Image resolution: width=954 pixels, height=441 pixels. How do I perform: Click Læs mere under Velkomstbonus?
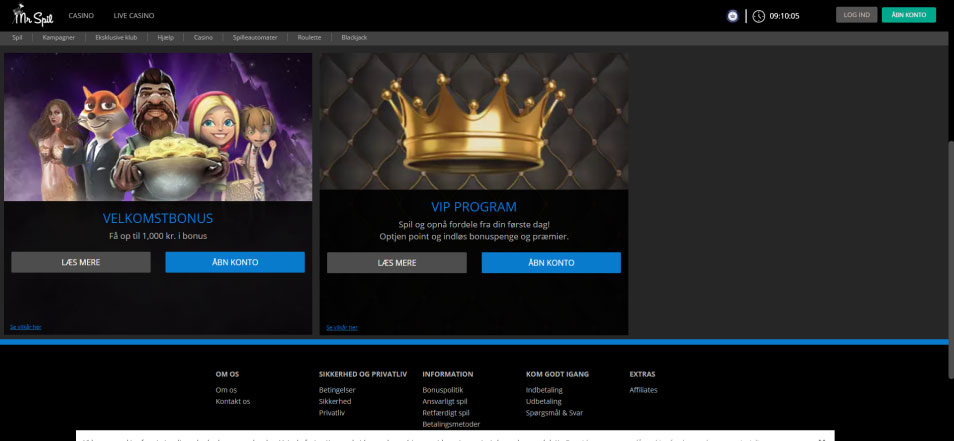pyautogui.click(x=81, y=262)
